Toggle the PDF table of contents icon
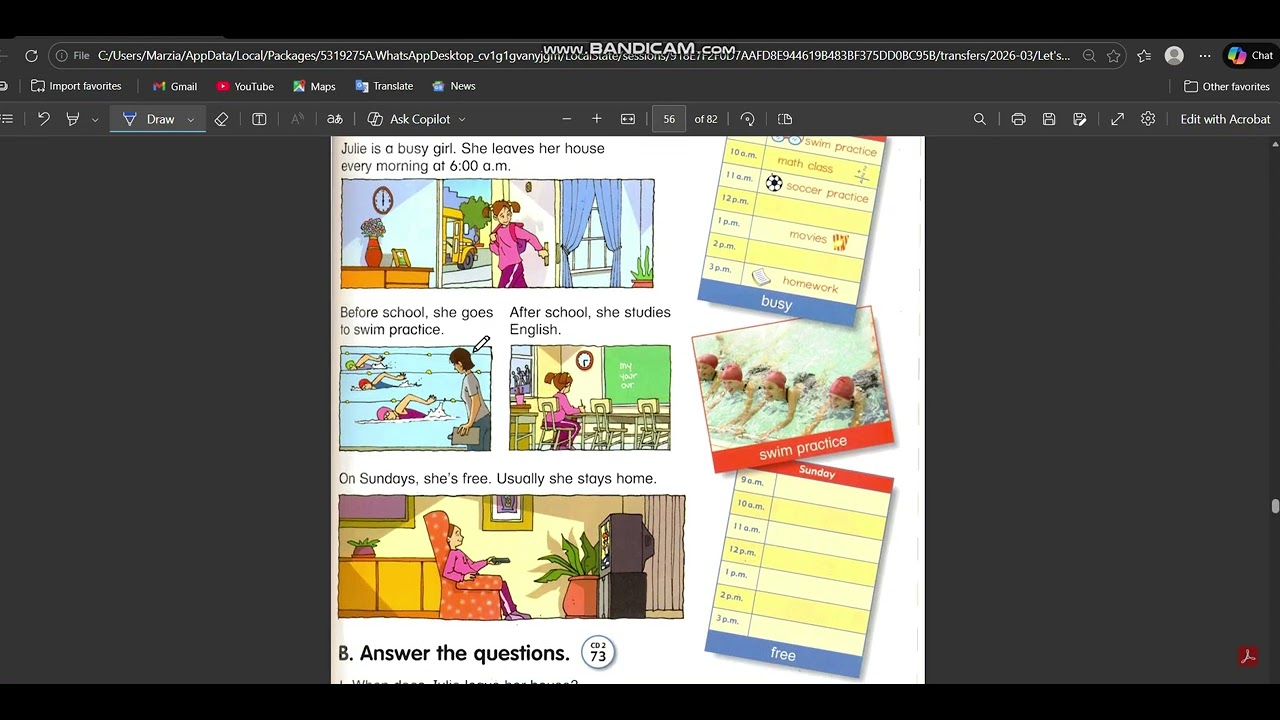This screenshot has height=720, width=1280. point(7,119)
